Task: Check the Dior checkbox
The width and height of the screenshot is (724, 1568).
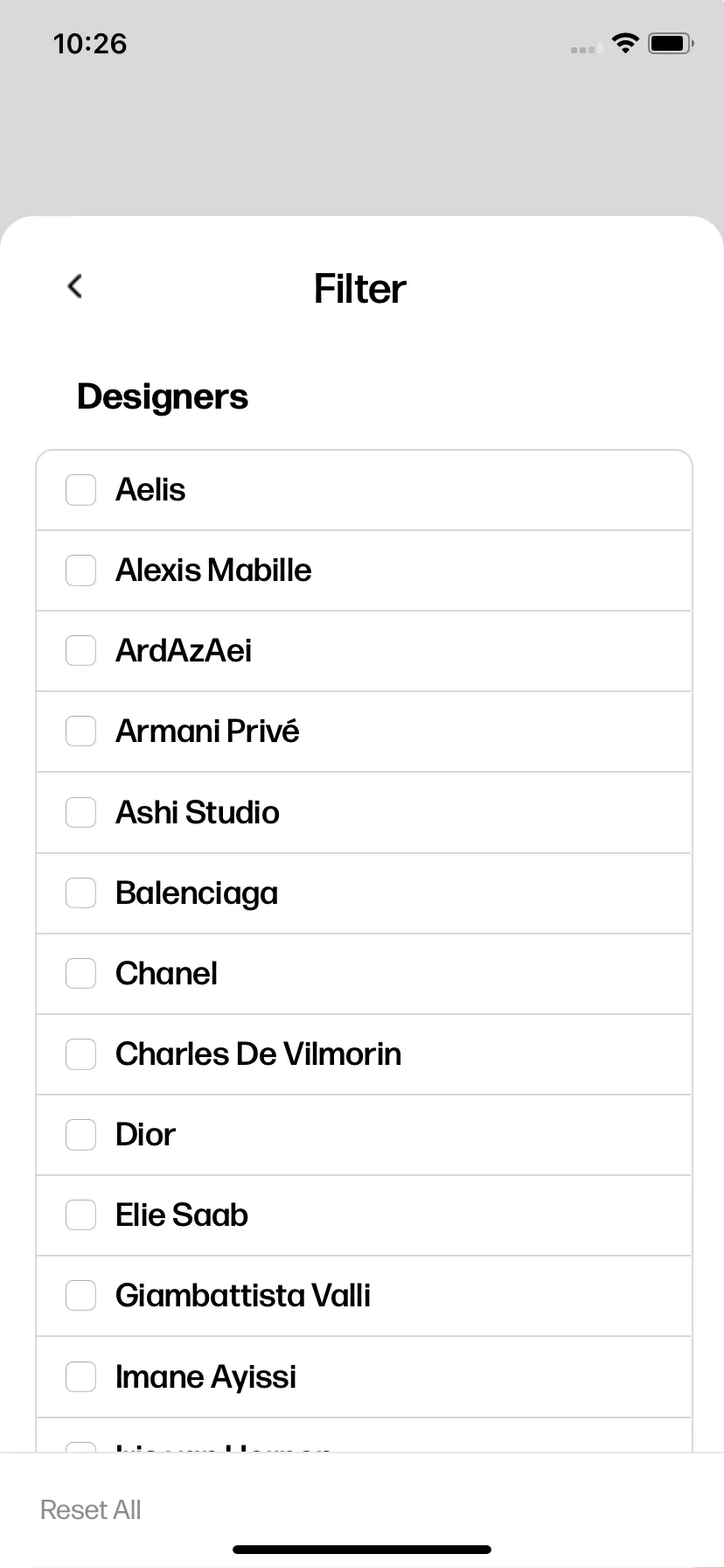Action: (81, 1135)
